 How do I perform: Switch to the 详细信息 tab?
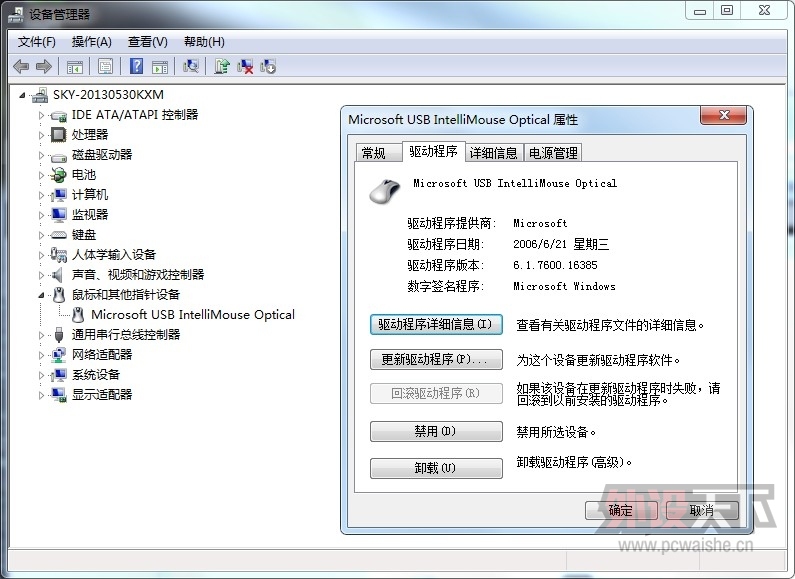click(493, 153)
